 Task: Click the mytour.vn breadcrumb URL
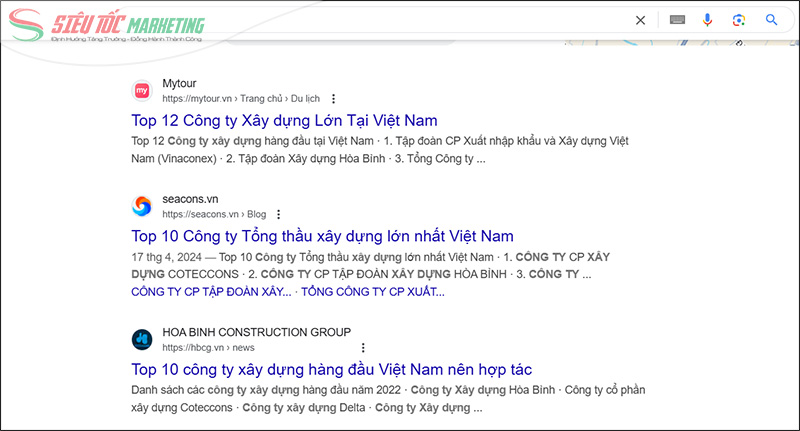pyautogui.click(x=241, y=98)
